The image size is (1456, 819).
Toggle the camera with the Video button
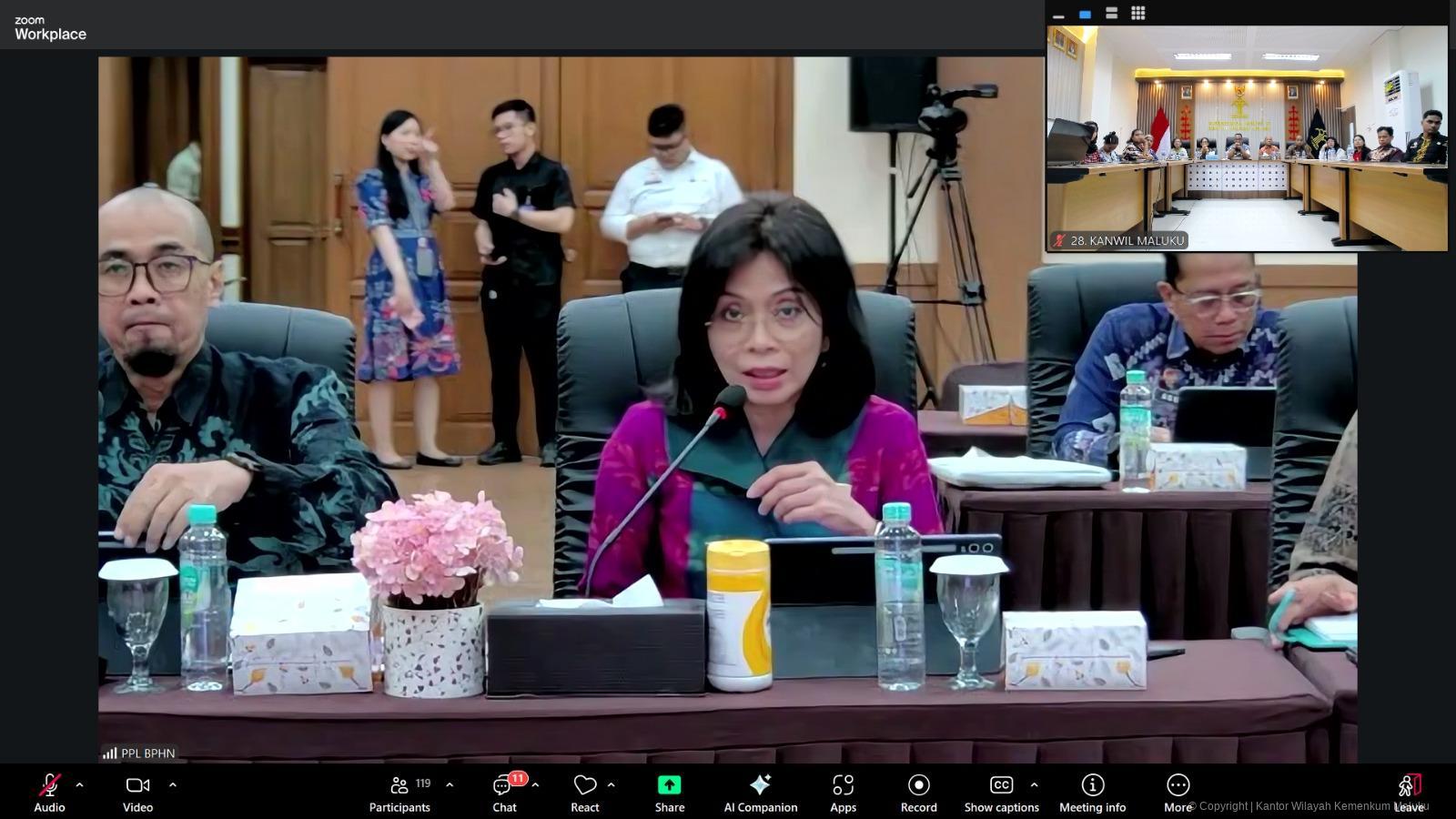pos(137,785)
